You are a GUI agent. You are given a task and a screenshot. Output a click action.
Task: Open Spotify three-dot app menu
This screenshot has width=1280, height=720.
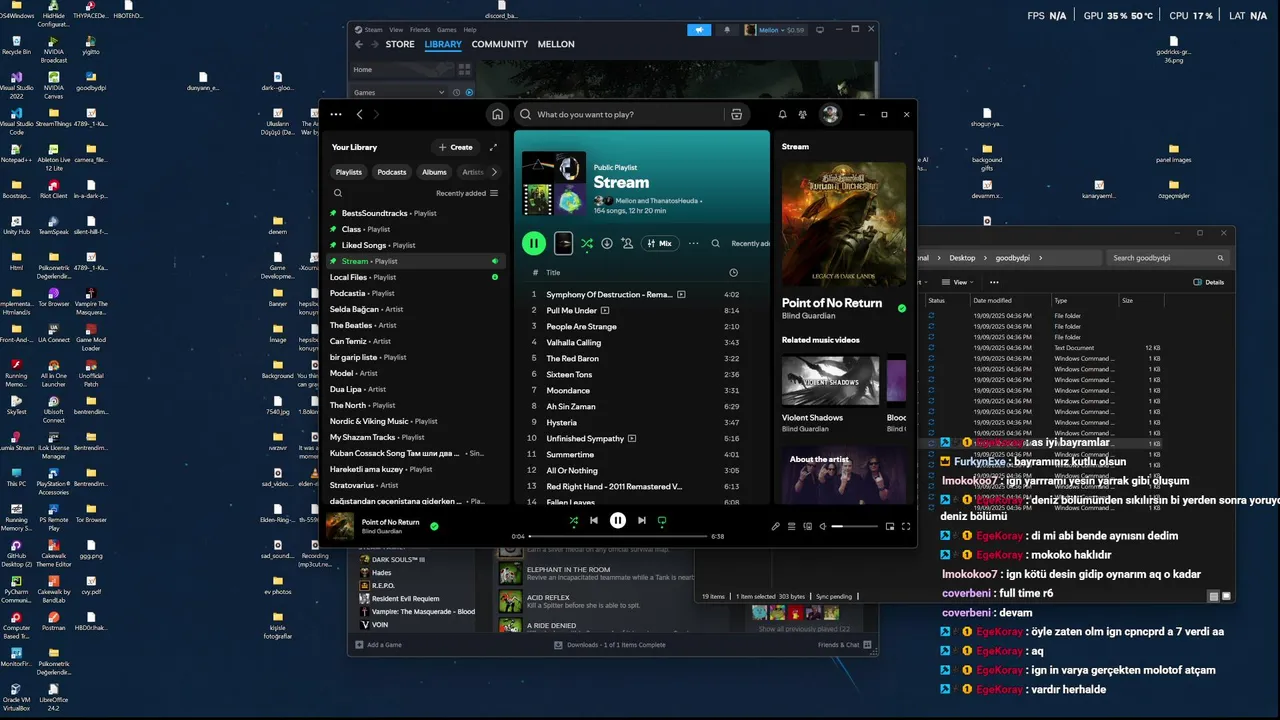(x=336, y=114)
